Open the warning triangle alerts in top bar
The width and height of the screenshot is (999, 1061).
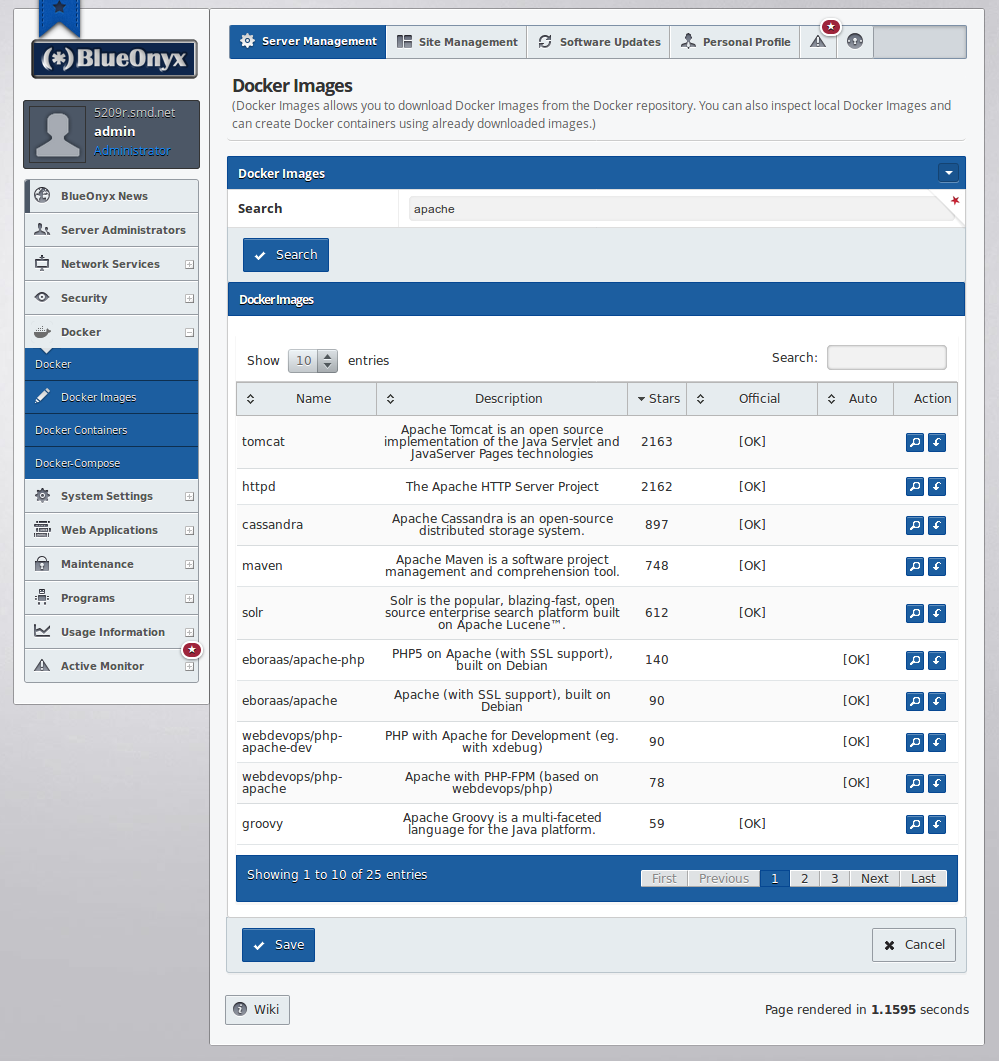tap(818, 42)
